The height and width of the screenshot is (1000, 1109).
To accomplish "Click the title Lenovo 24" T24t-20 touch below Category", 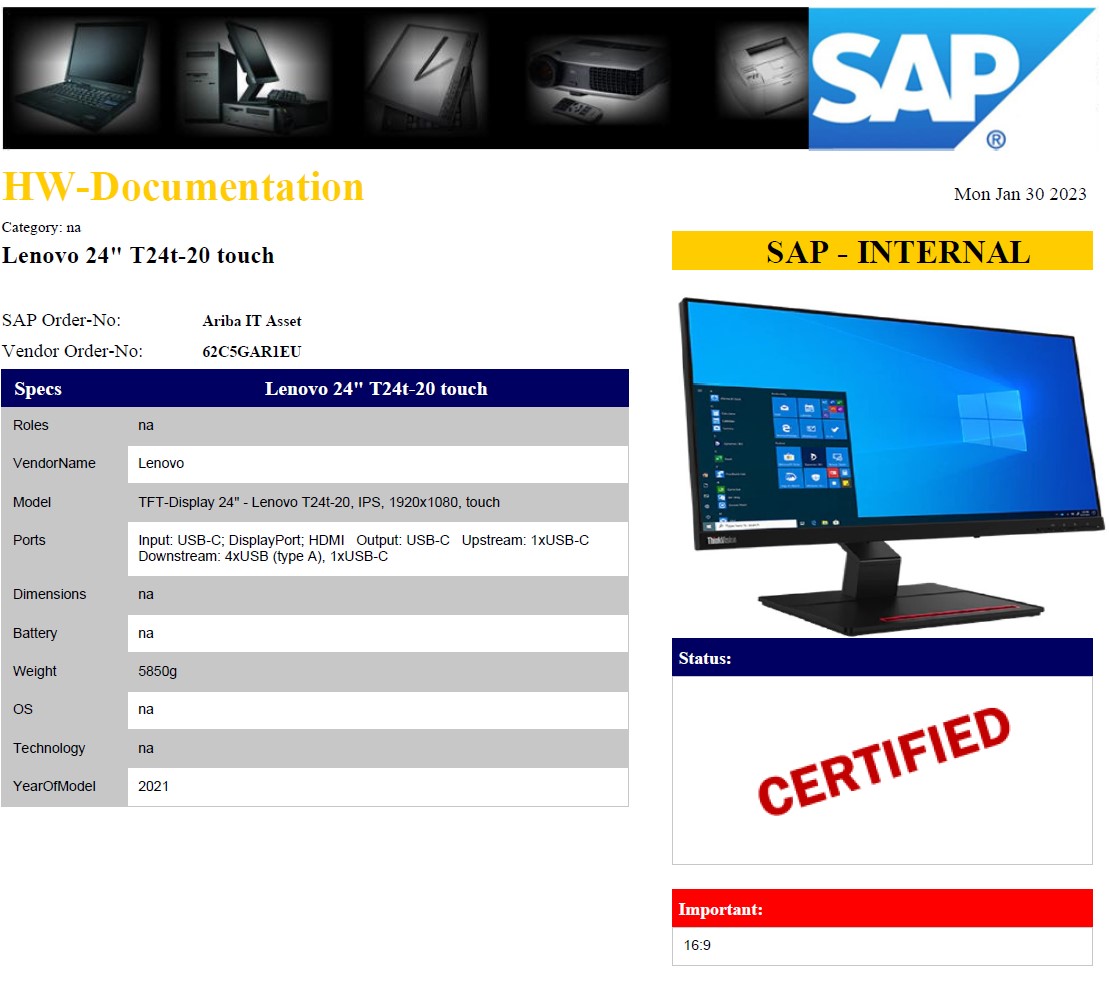I will click(x=138, y=255).
